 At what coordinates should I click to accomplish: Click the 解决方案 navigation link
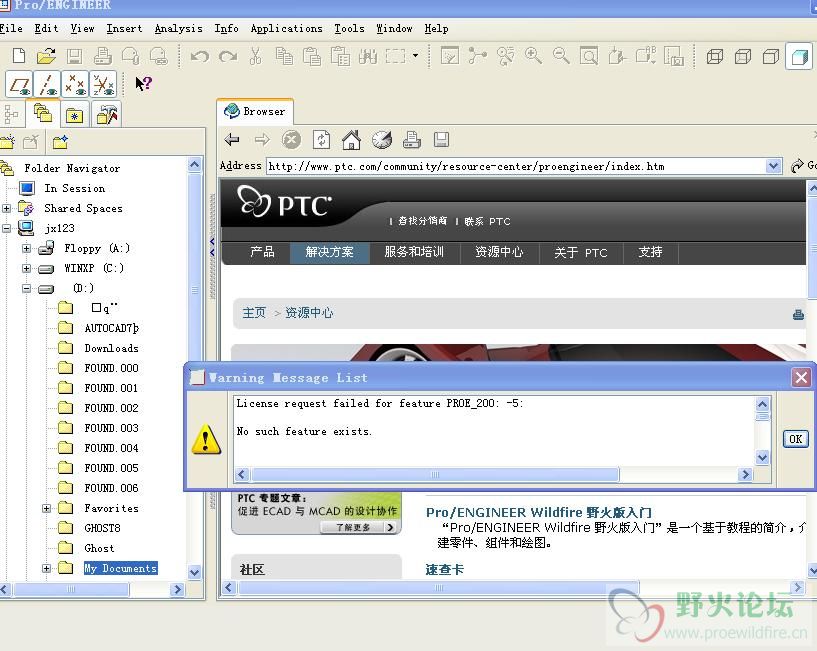click(329, 252)
